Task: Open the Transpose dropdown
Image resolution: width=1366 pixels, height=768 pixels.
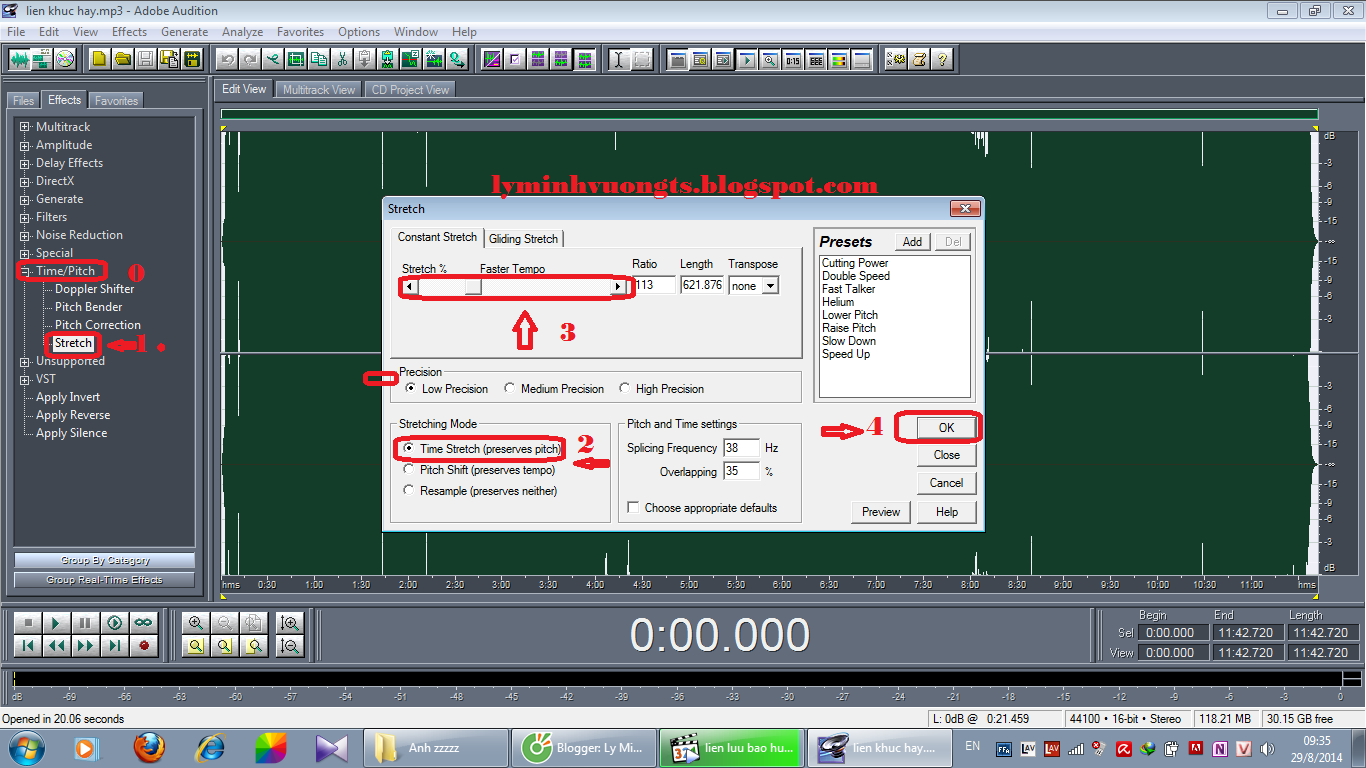Action: (769, 285)
